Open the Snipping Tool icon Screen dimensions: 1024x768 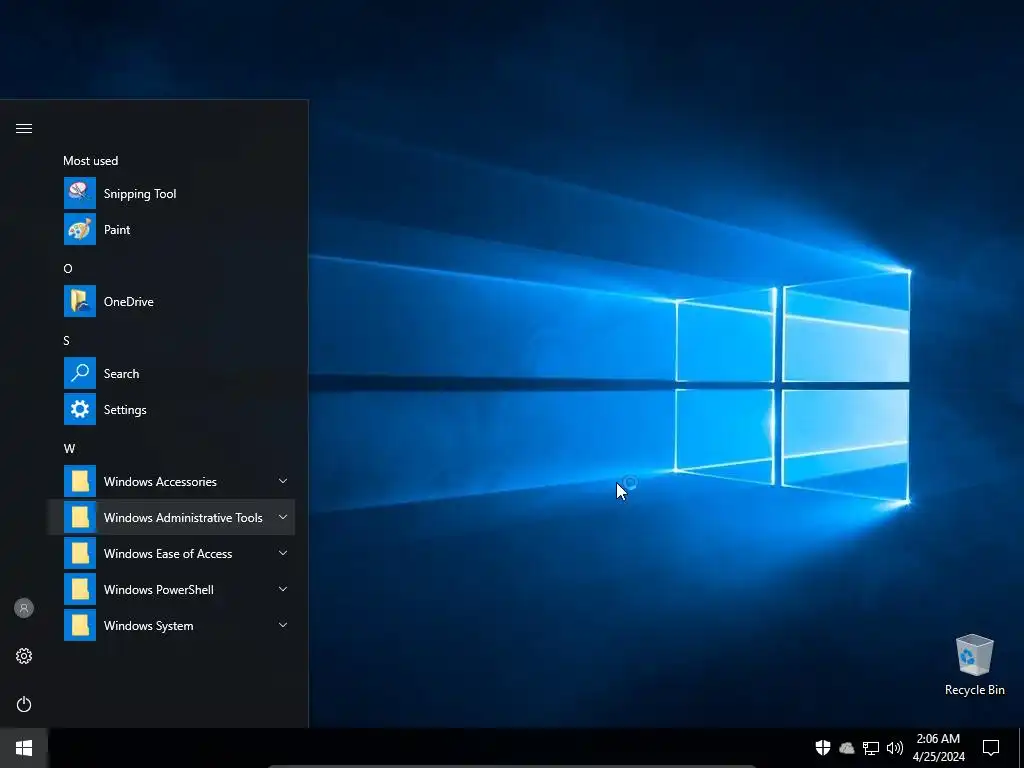click(80, 193)
